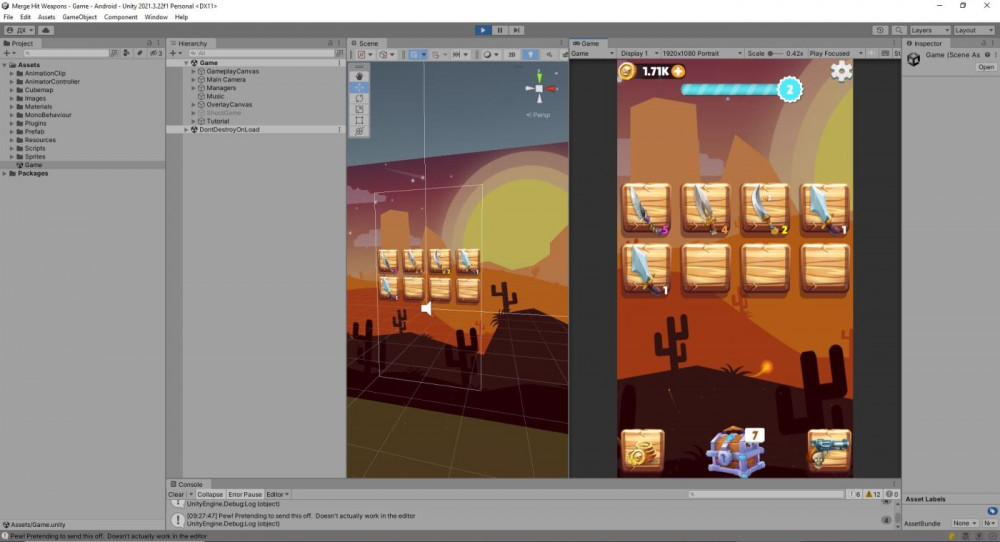
Task: Click the Play button
Action: pyautogui.click(x=483, y=30)
